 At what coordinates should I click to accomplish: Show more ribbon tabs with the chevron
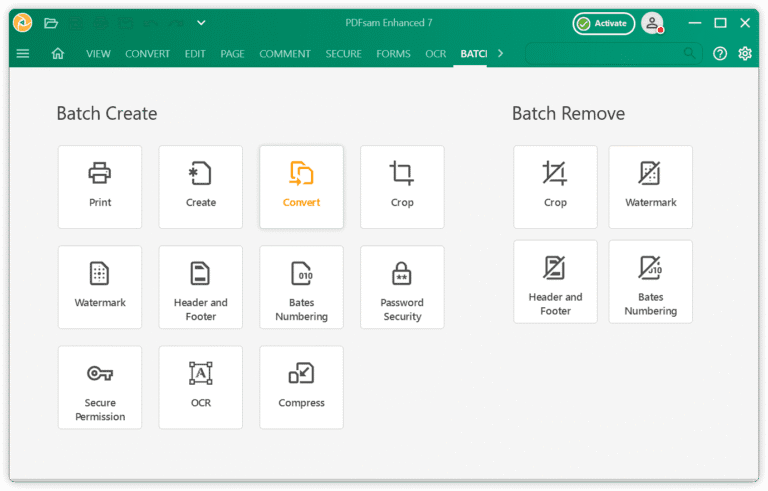click(500, 53)
